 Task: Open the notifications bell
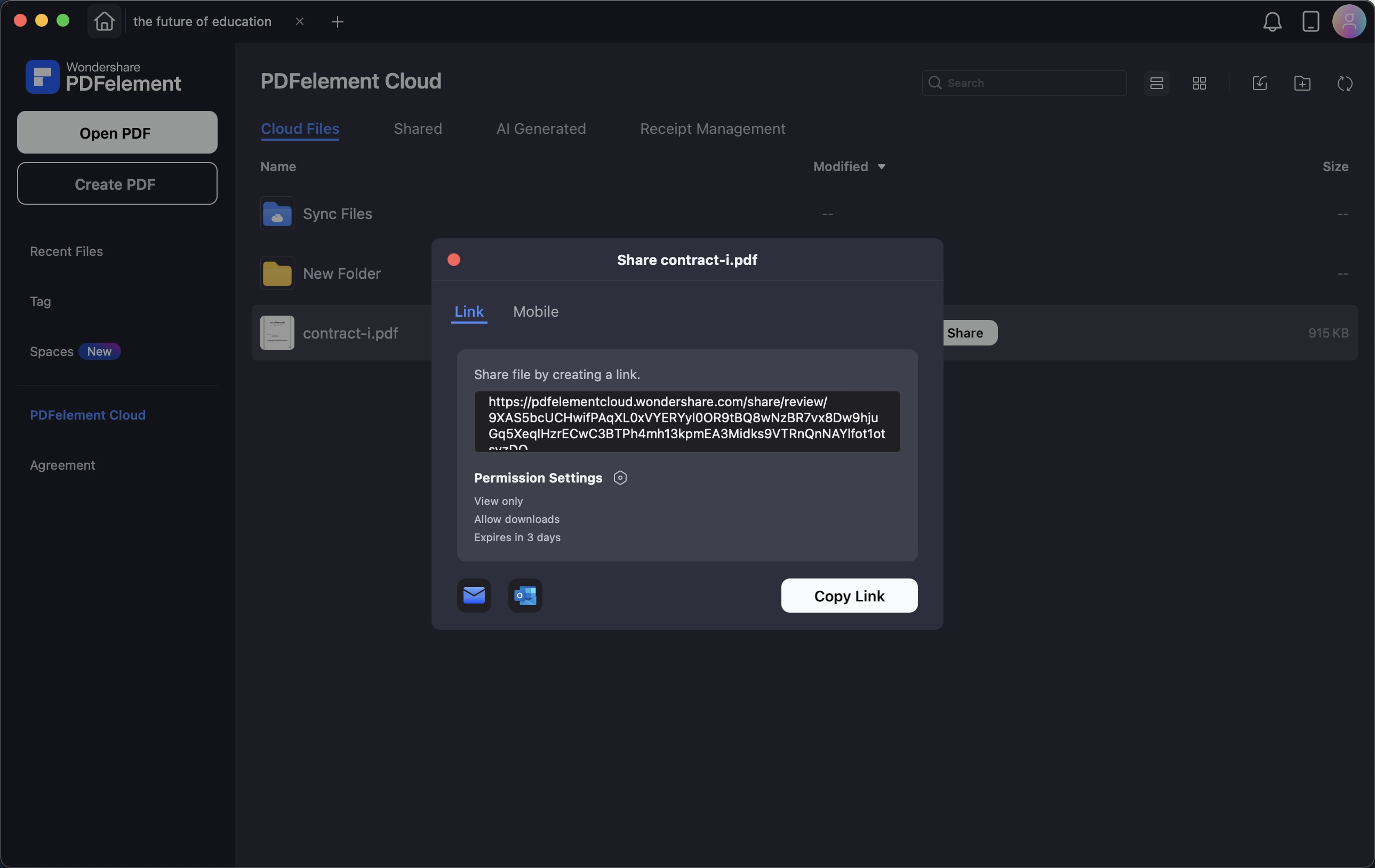click(1272, 22)
